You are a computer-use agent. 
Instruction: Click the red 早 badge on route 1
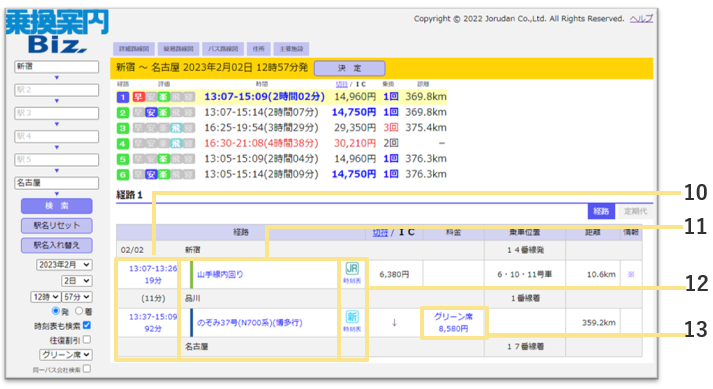138,97
